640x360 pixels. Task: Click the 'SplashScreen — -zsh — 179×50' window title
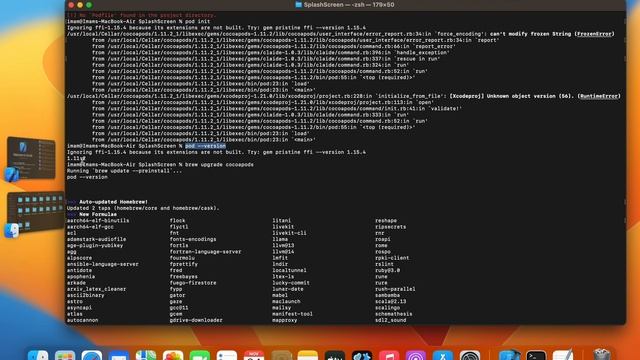click(349, 4)
